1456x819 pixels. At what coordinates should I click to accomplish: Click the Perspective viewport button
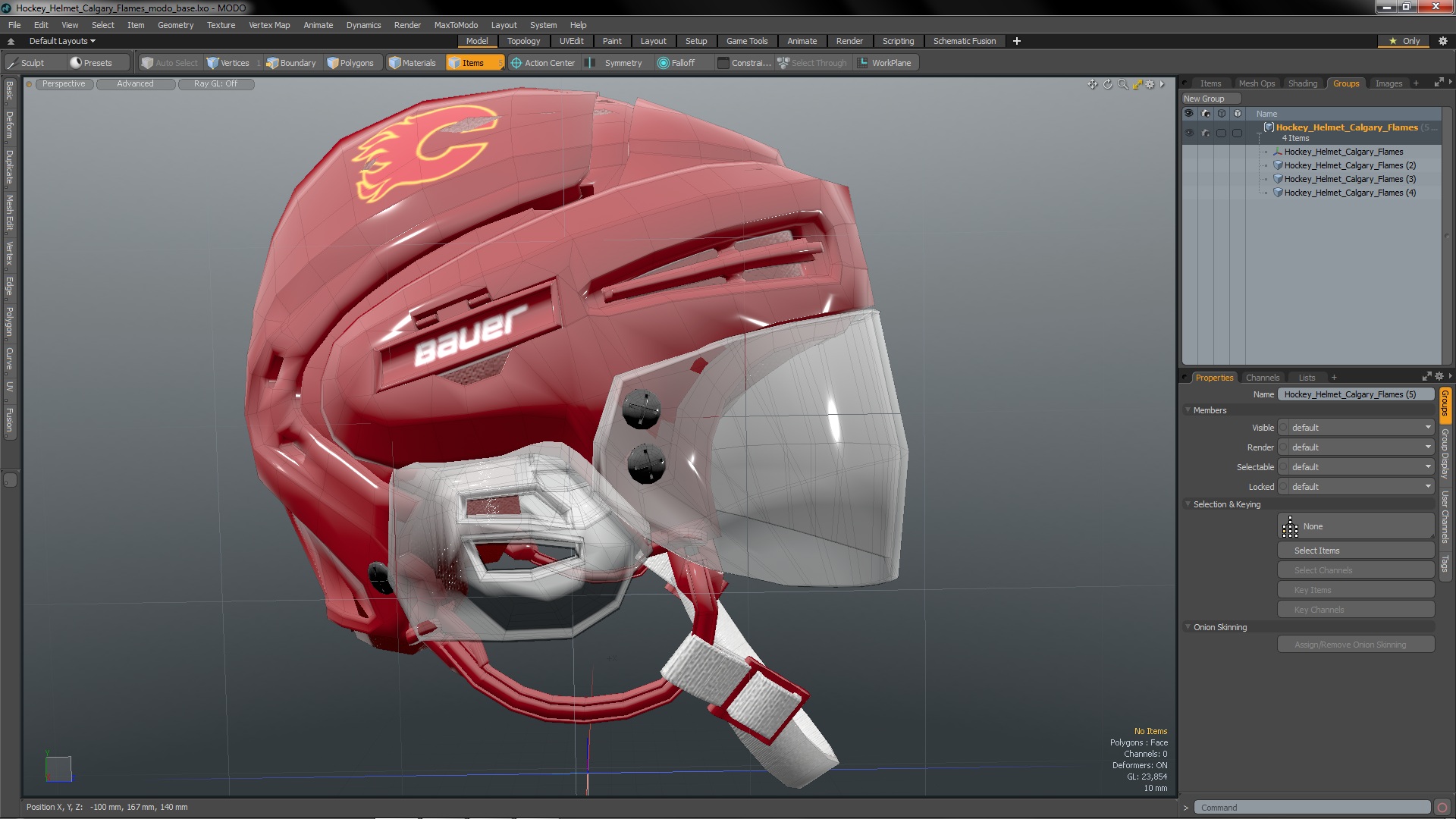click(64, 84)
